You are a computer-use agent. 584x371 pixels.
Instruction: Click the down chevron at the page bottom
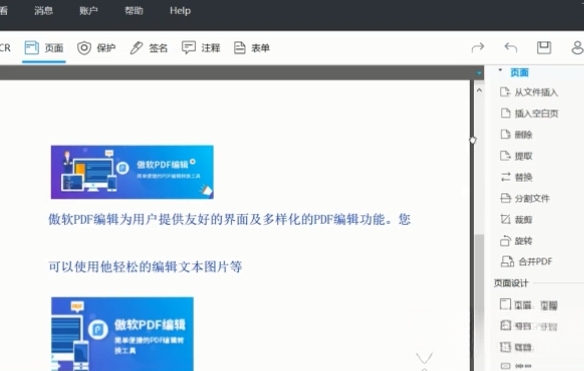424,358
